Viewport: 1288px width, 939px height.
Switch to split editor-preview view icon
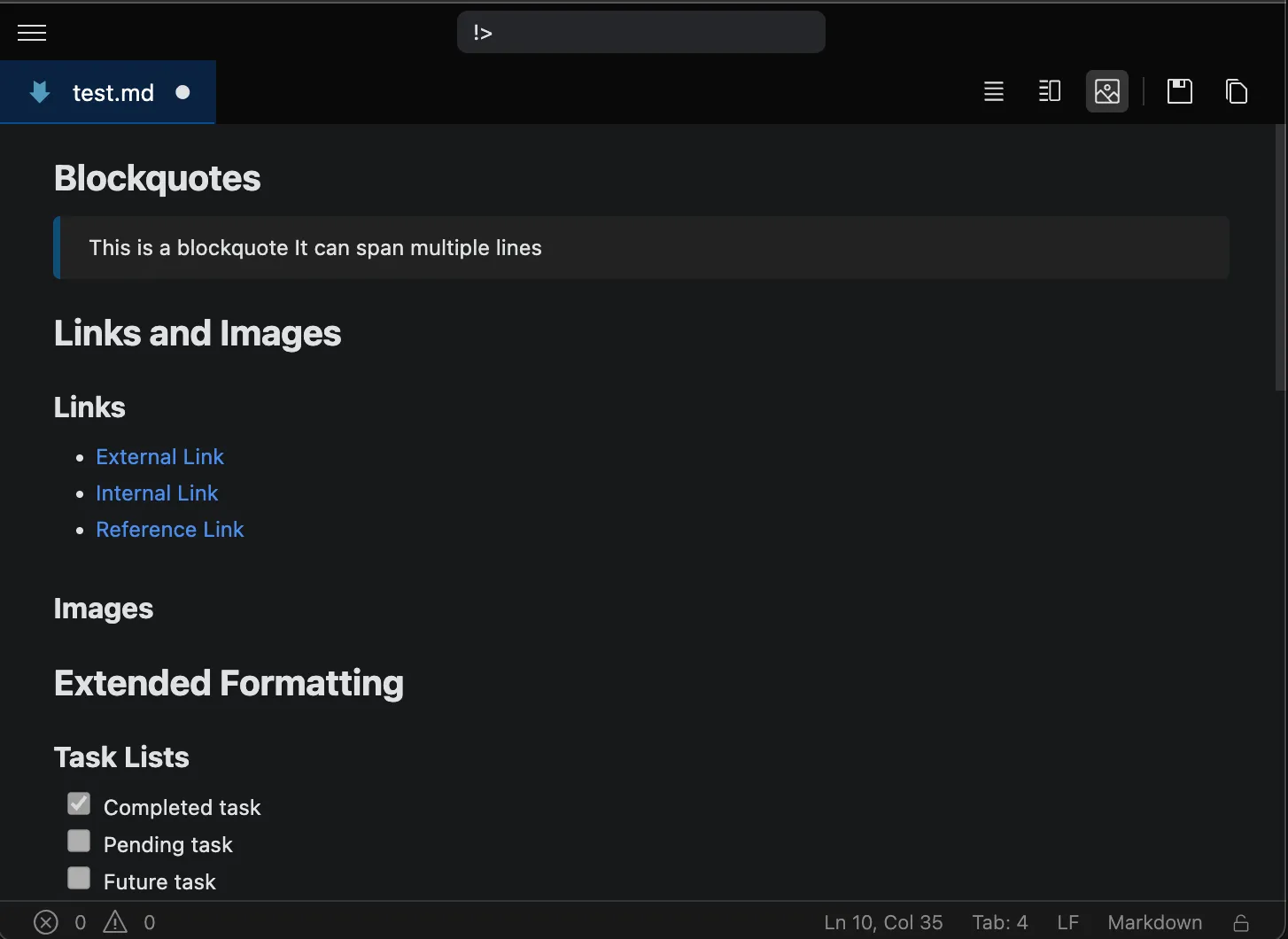(x=1050, y=91)
